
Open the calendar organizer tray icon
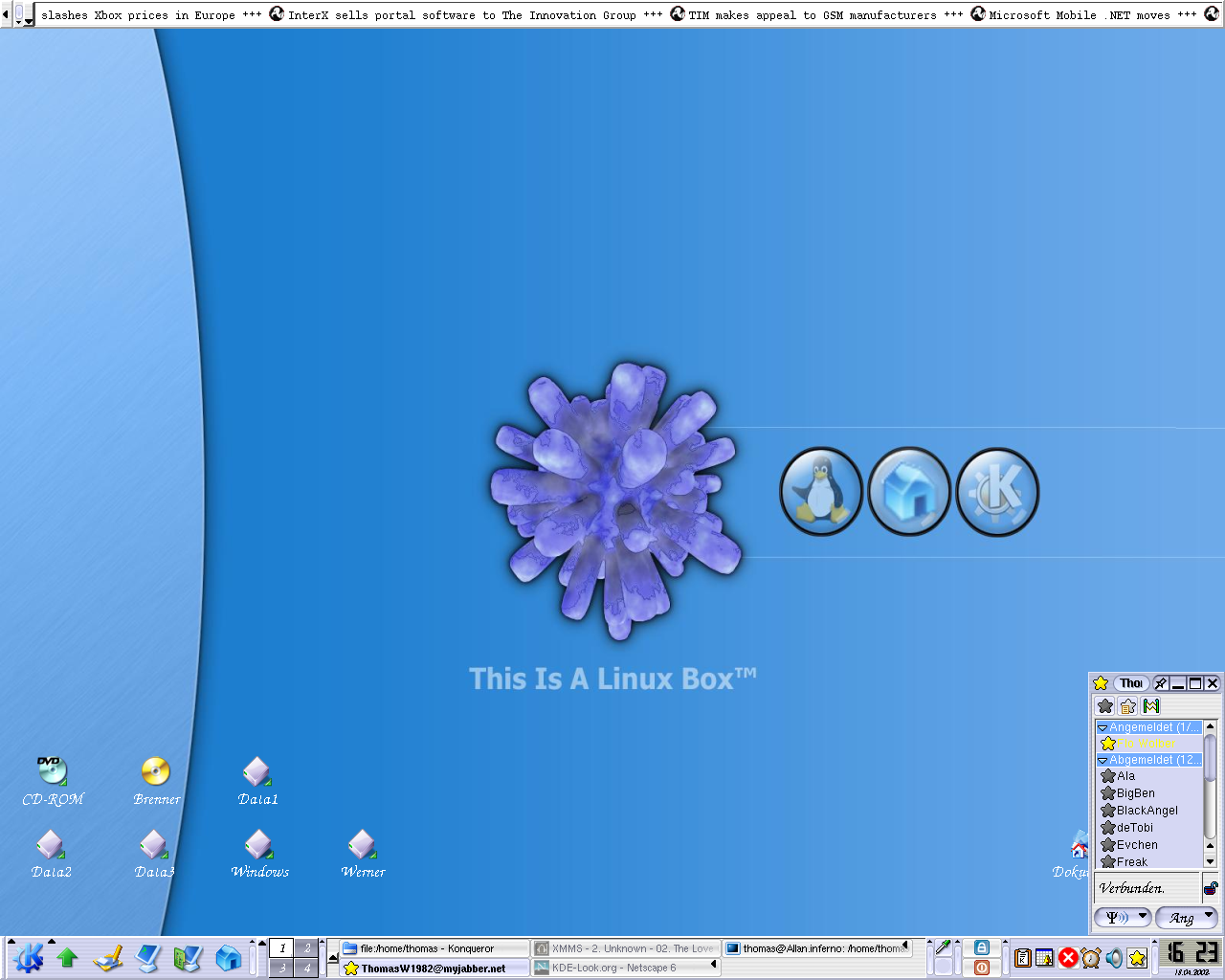[1045, 958]
